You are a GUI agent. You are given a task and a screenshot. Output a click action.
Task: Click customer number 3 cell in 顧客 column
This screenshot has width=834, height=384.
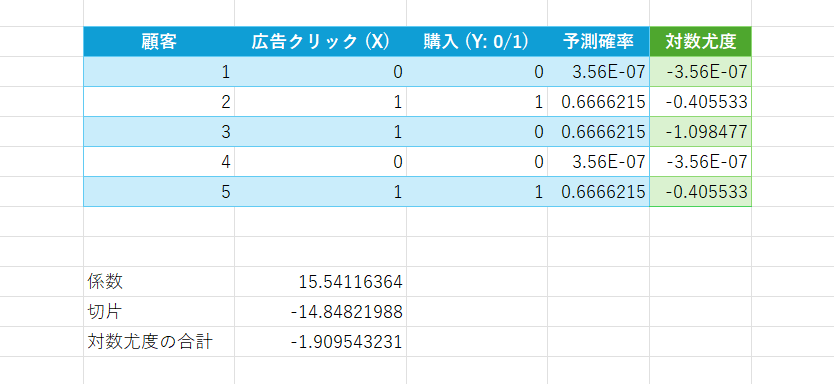coord(159,131)
